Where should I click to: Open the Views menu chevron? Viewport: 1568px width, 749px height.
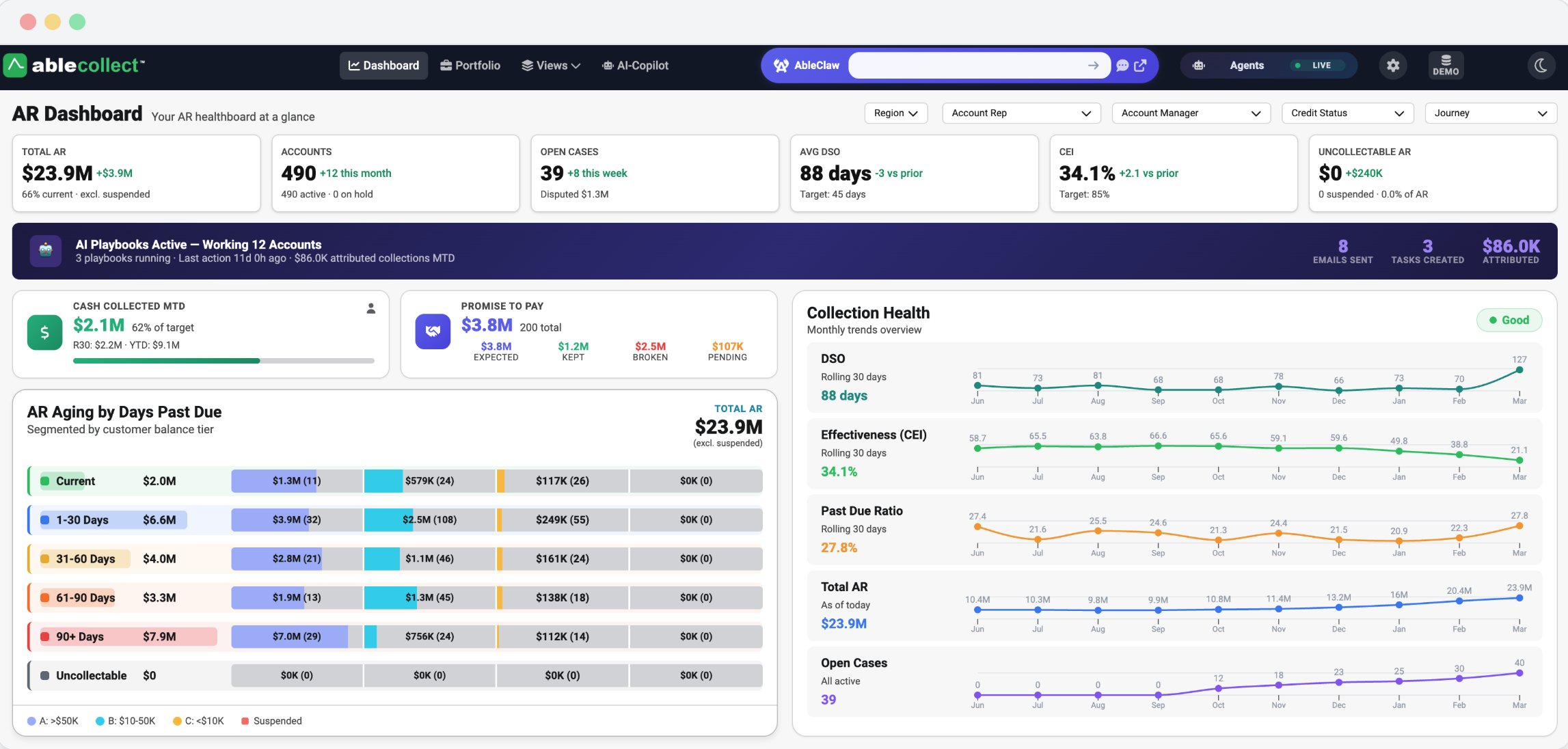[576, 66]
